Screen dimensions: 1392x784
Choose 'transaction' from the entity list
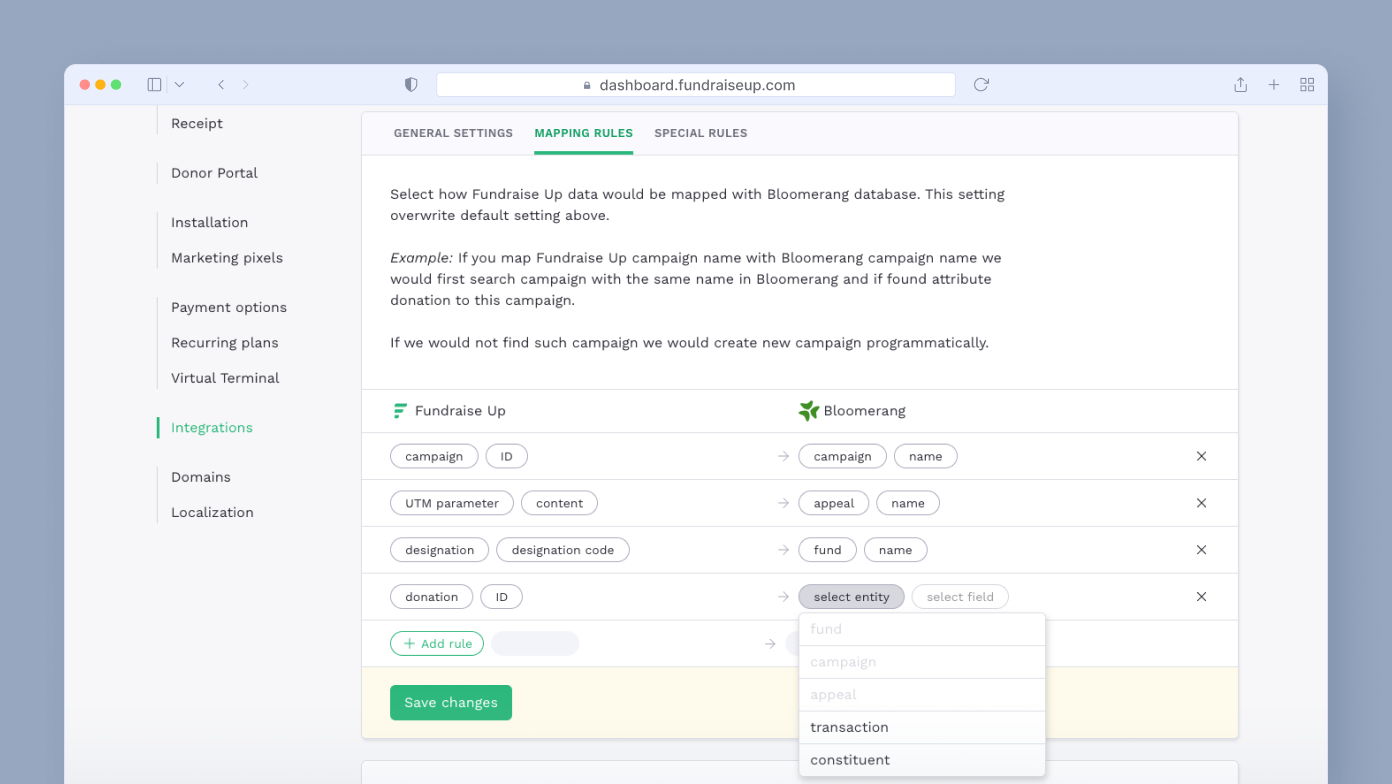point(922,727)
